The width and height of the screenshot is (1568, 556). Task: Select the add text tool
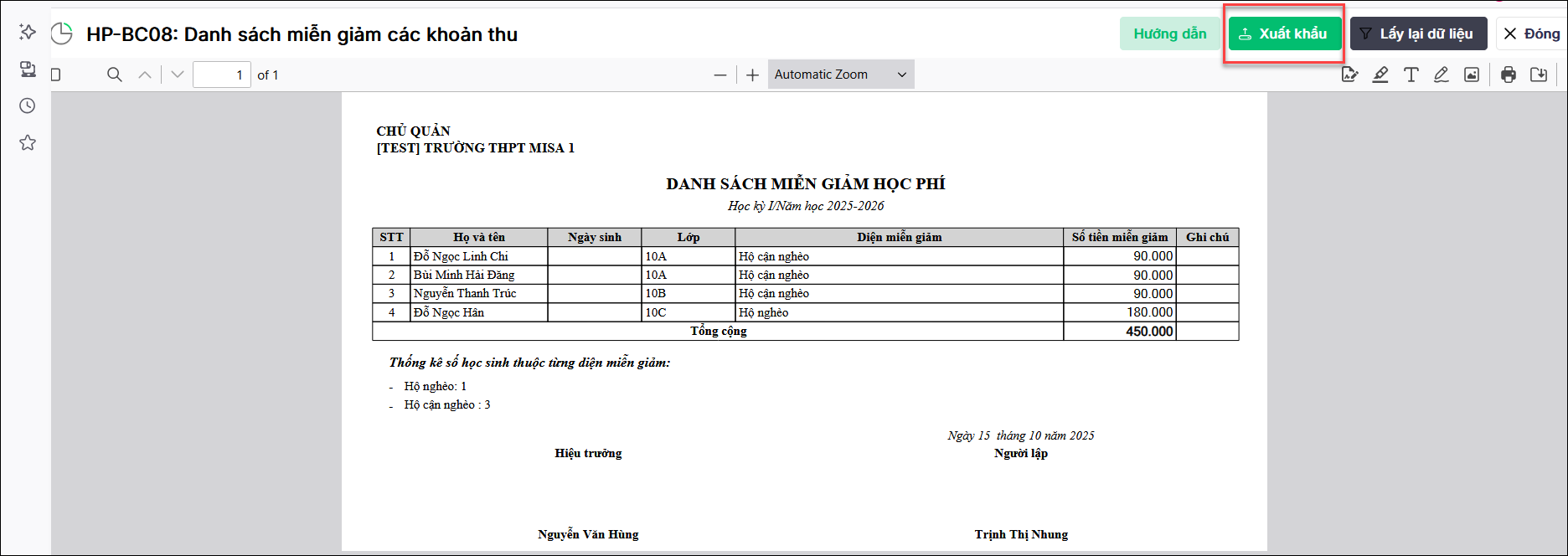pos(1411,75)
